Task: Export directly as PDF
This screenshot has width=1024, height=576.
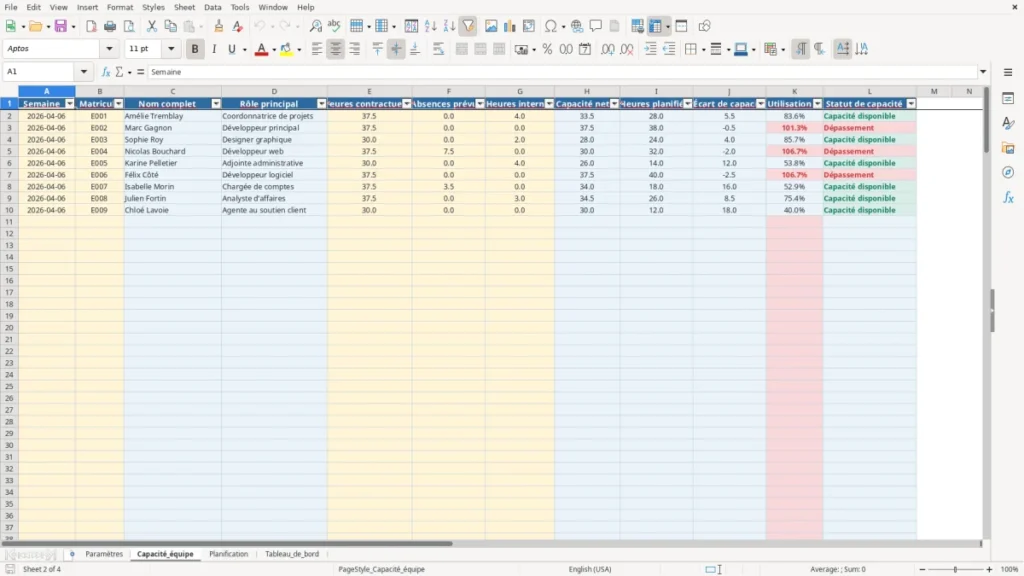Action: 91,26
